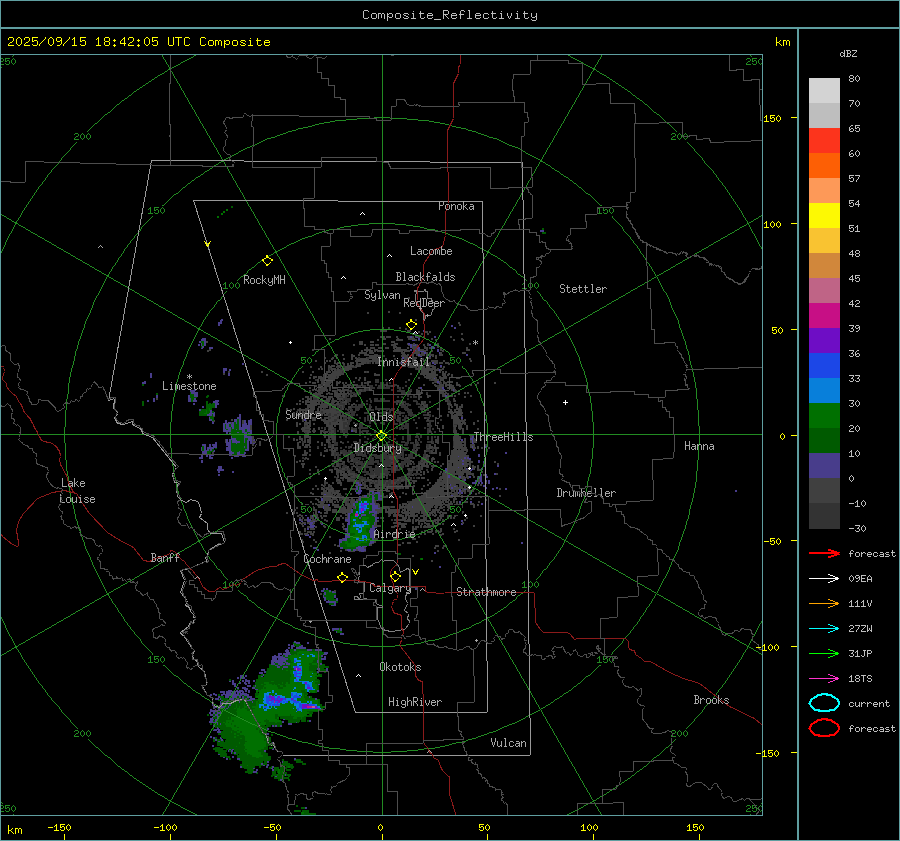
Task: Select the magenta 42 dBZ color swatch
Action: pos(824,316)
